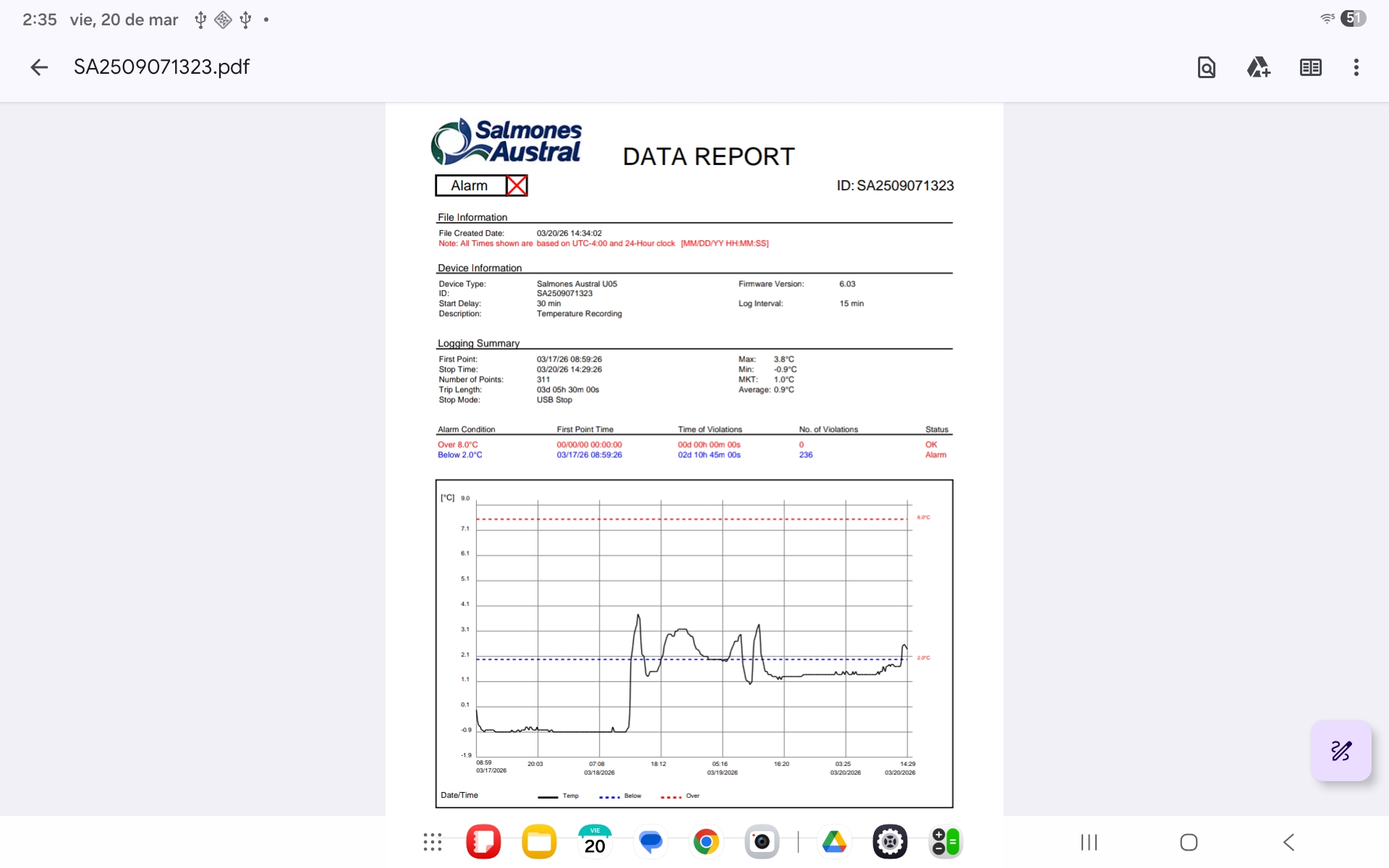
Task: Open the settings gear app
Action: pyautogui.click(x=890, y=841)
